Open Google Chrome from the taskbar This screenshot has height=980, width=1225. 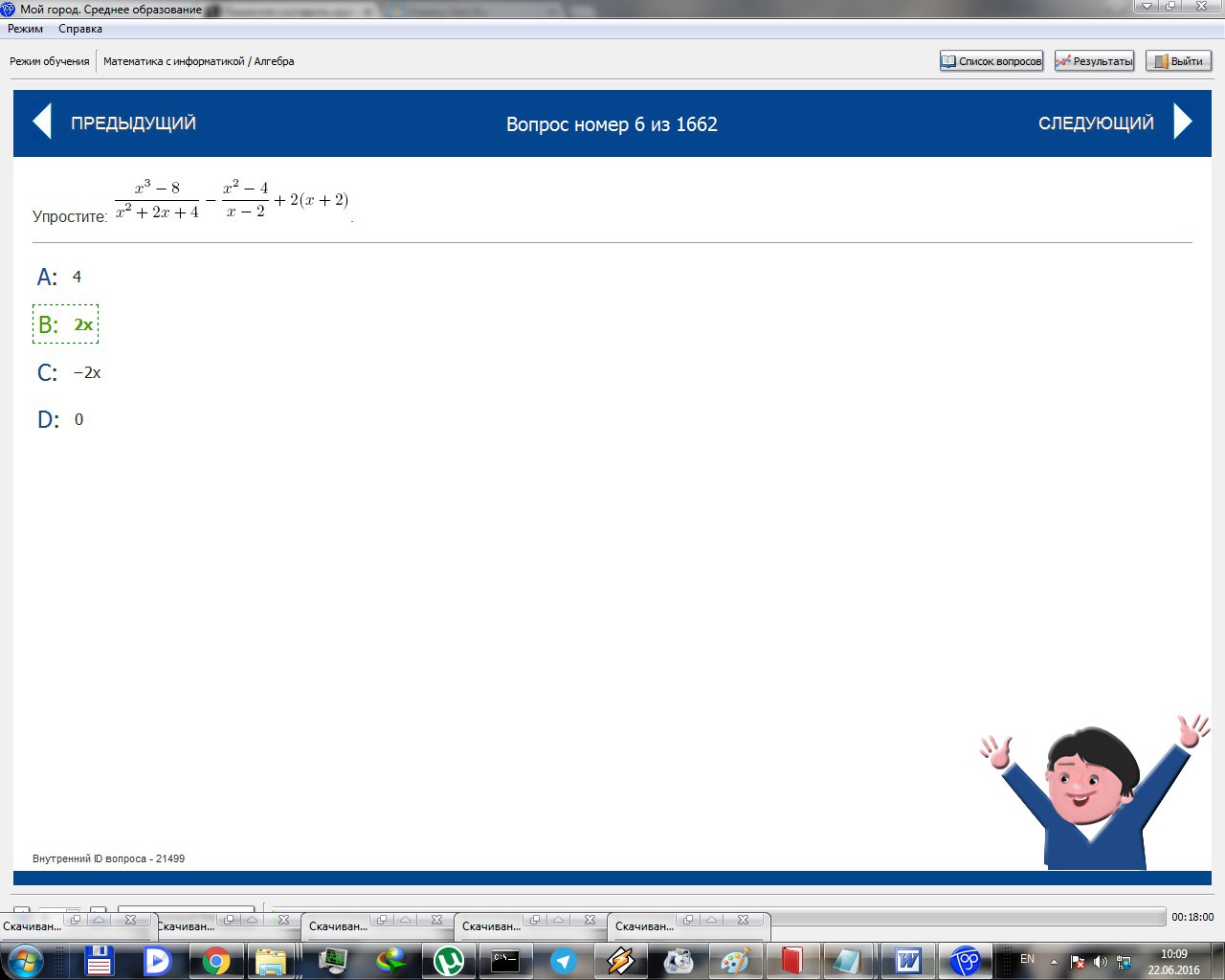(x=216, y=960)
